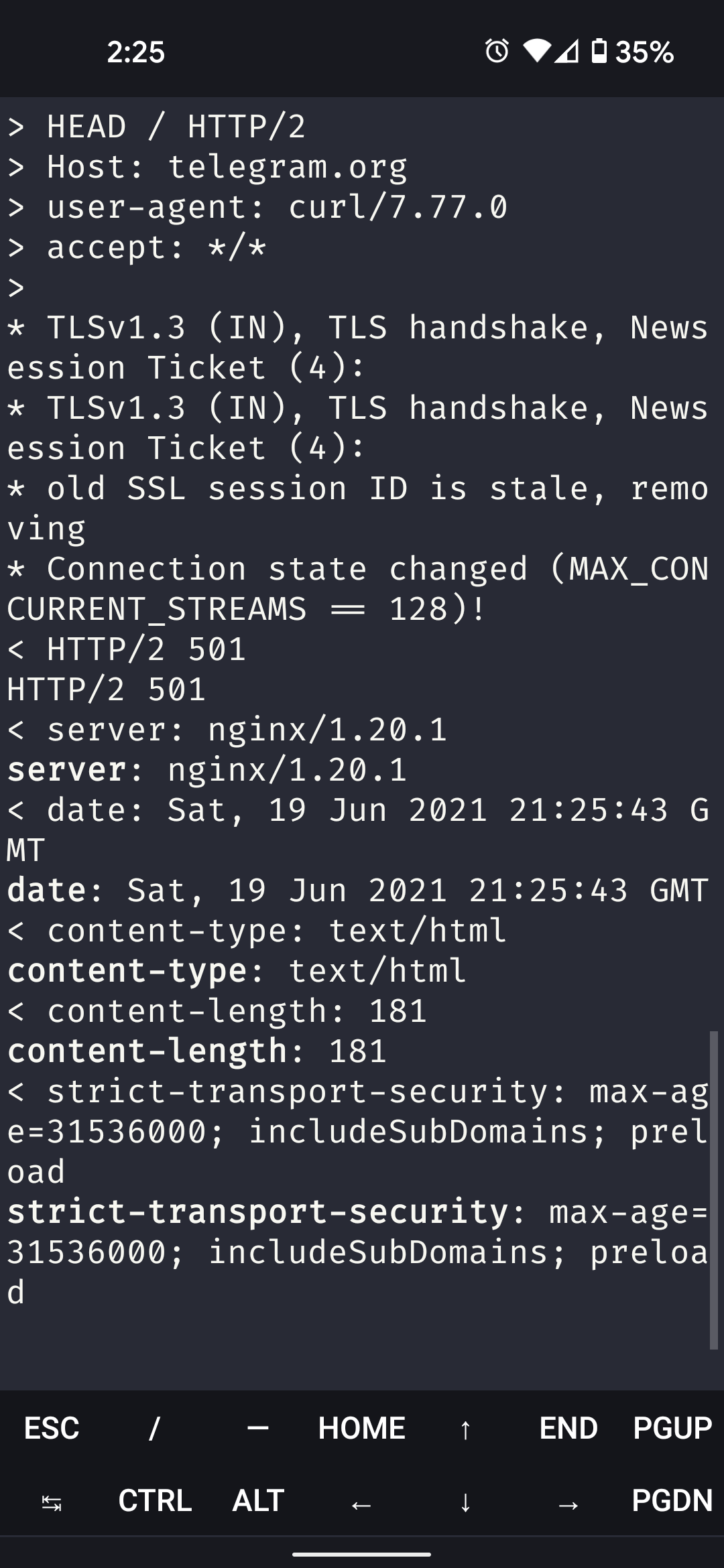The width and height of the screenshot is (724, 1568).
Task: Tap the alarm clock status icon
Action: 497,51
